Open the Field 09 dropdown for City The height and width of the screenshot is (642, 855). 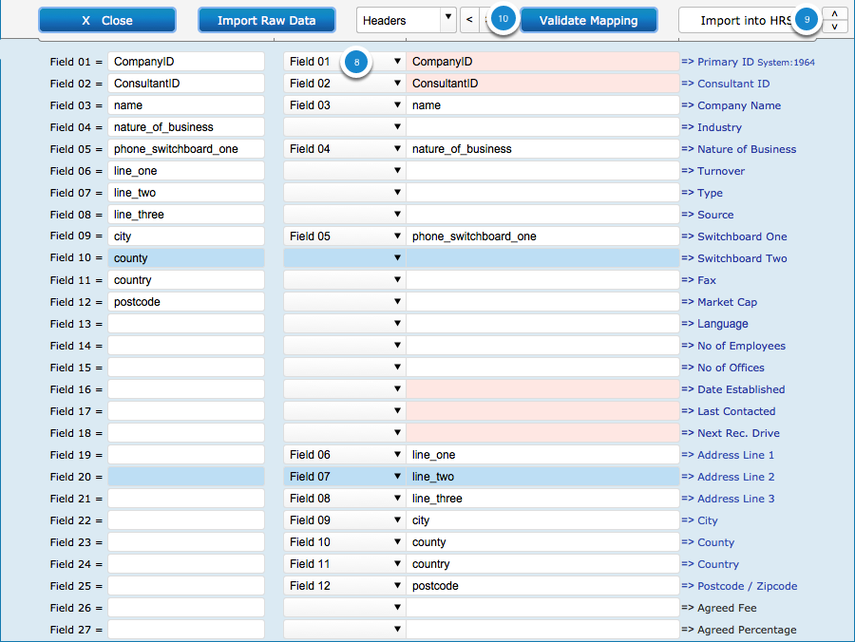click(x=345, y=520)
